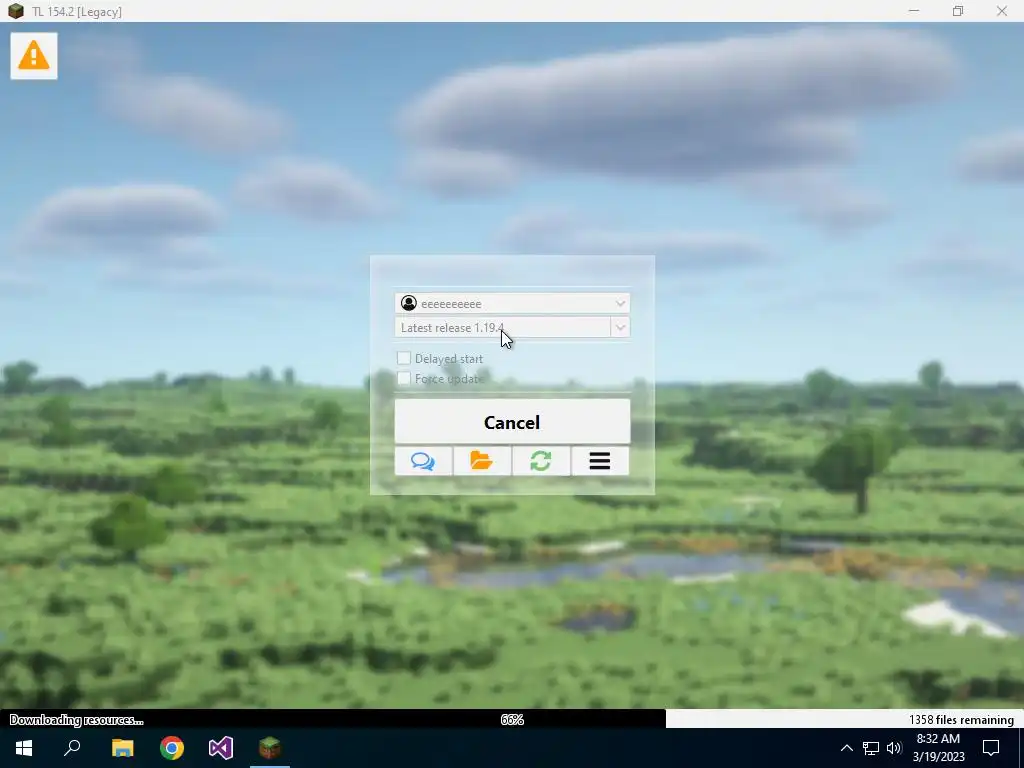
Task: Open the volume speaker tray icon
Action: tap(894, 748)
